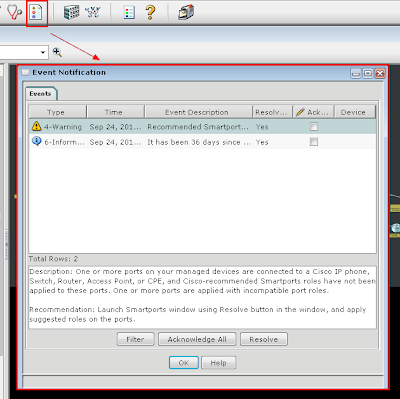Click the Device column header

click(x=355, y=112)
